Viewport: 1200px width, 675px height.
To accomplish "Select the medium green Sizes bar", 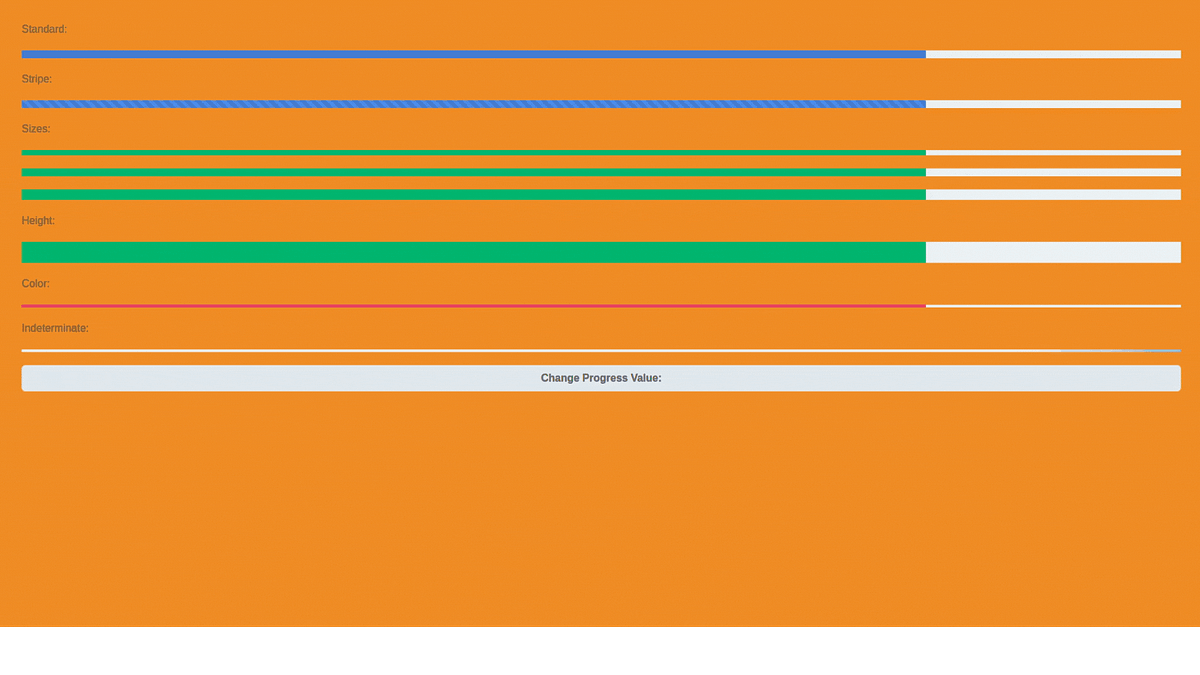I will (470, 171).
